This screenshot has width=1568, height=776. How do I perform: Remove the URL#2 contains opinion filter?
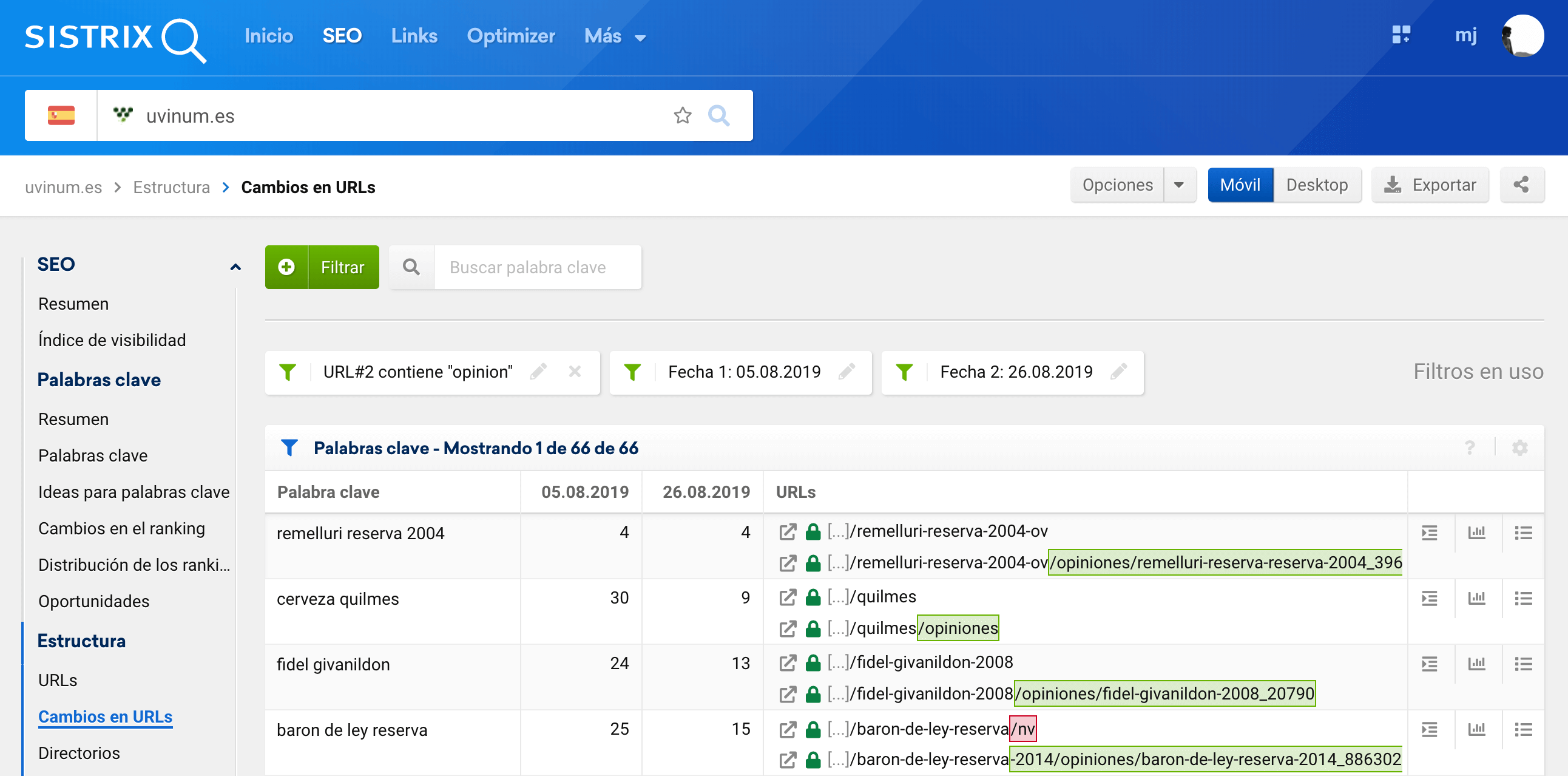[575, 372]
